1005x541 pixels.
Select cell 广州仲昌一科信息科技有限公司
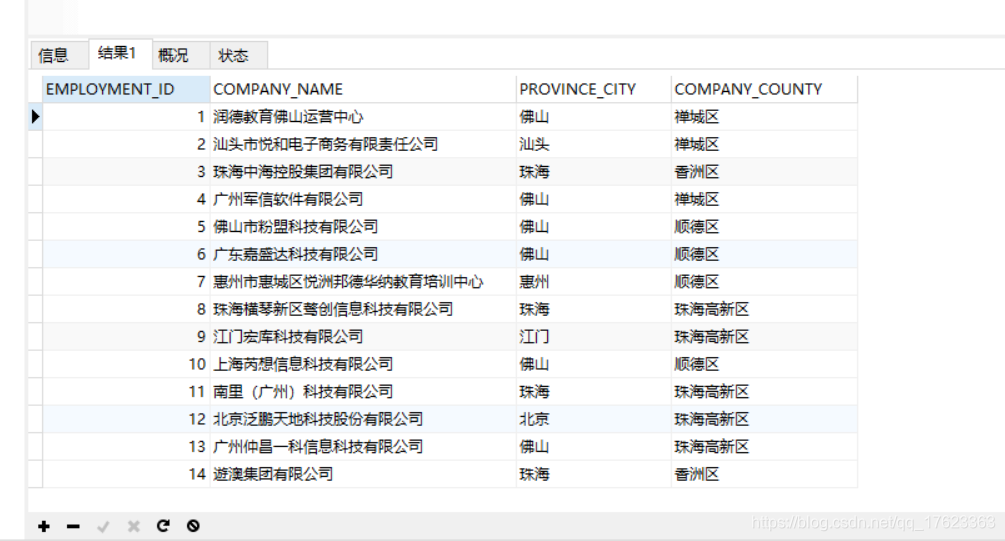pos(363,447)
